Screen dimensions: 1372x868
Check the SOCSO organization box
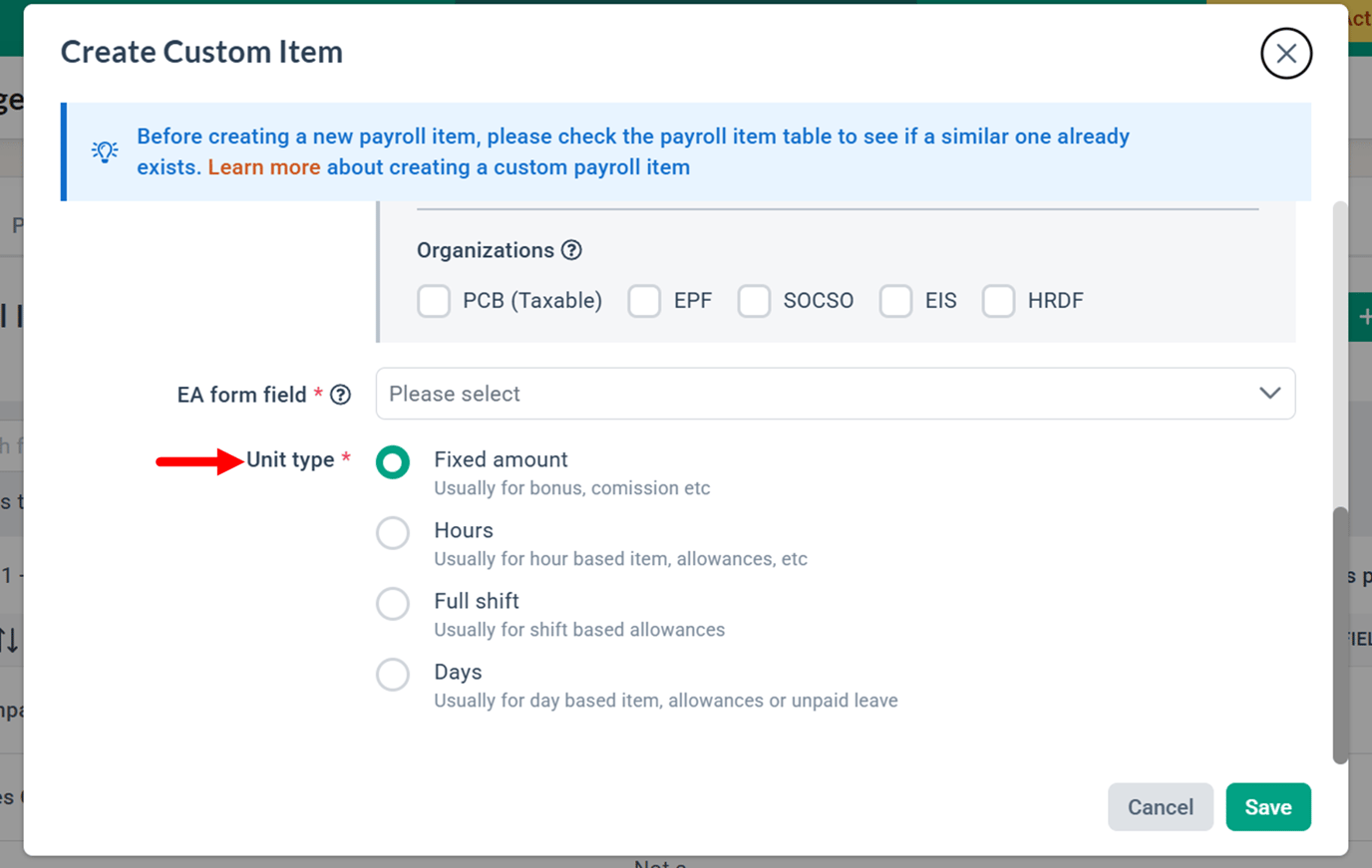(754, 301)
